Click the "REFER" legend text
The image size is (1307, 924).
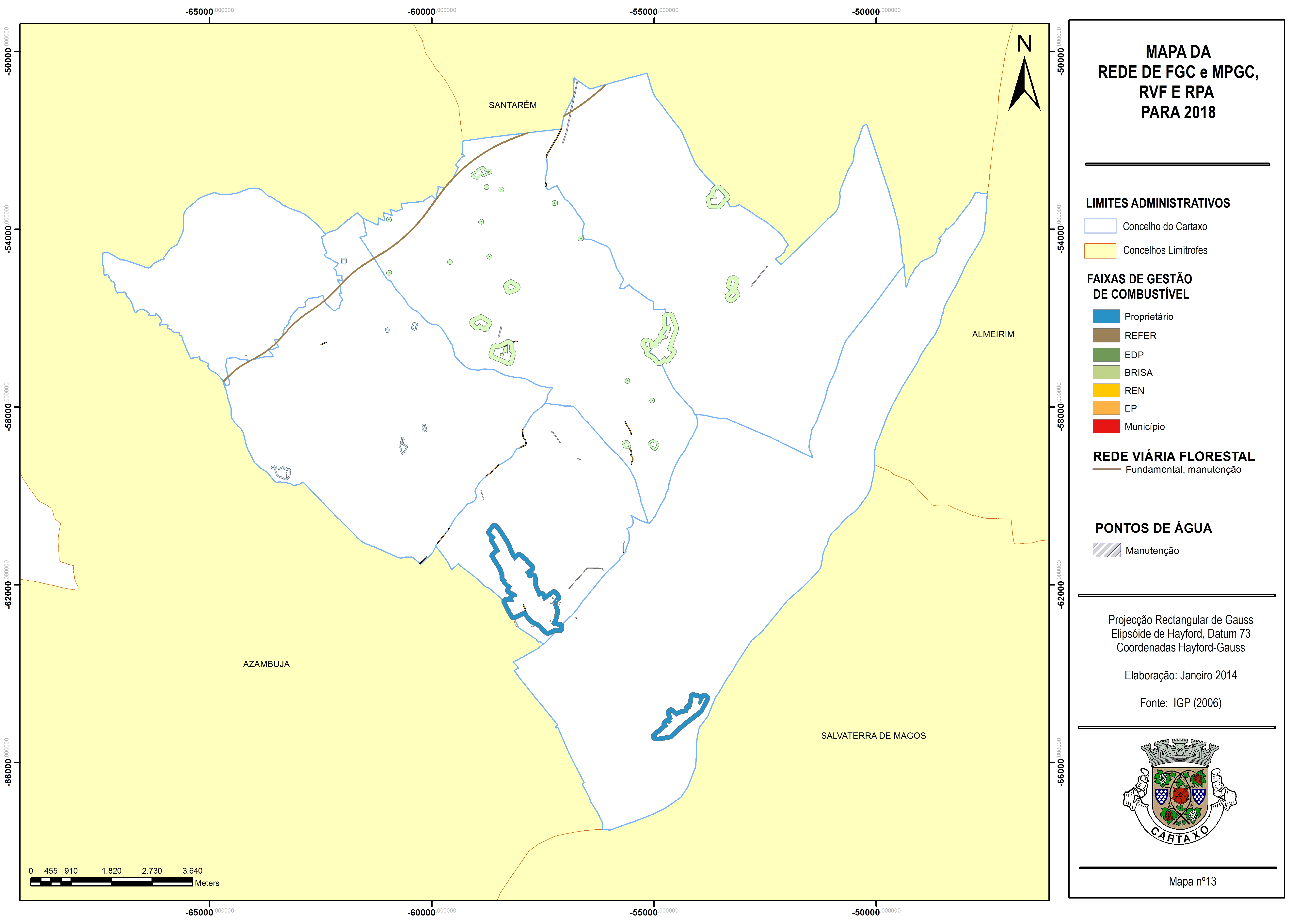[1140, 336]
